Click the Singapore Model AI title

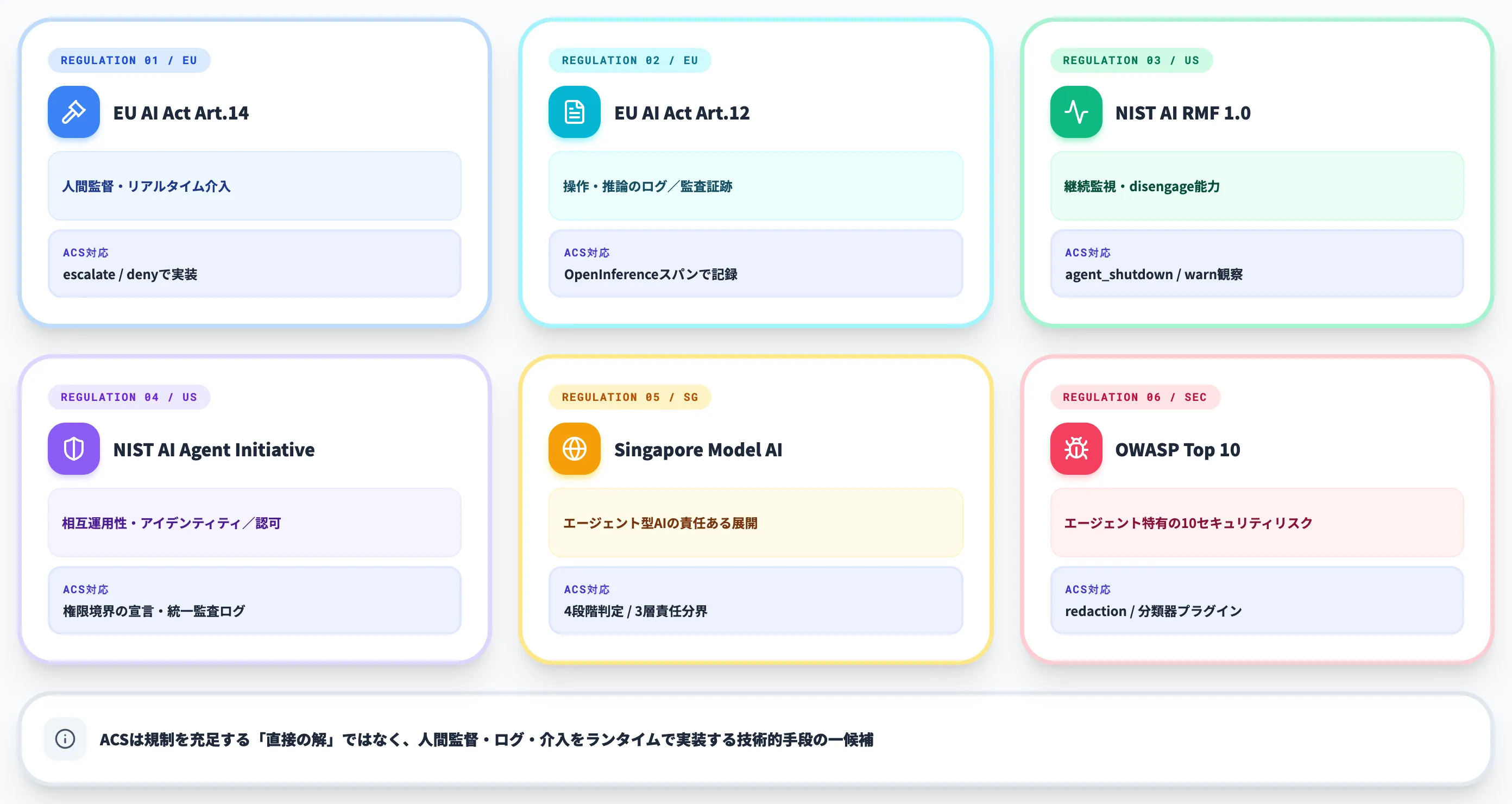pyautogui.click(x=698, y=450)
